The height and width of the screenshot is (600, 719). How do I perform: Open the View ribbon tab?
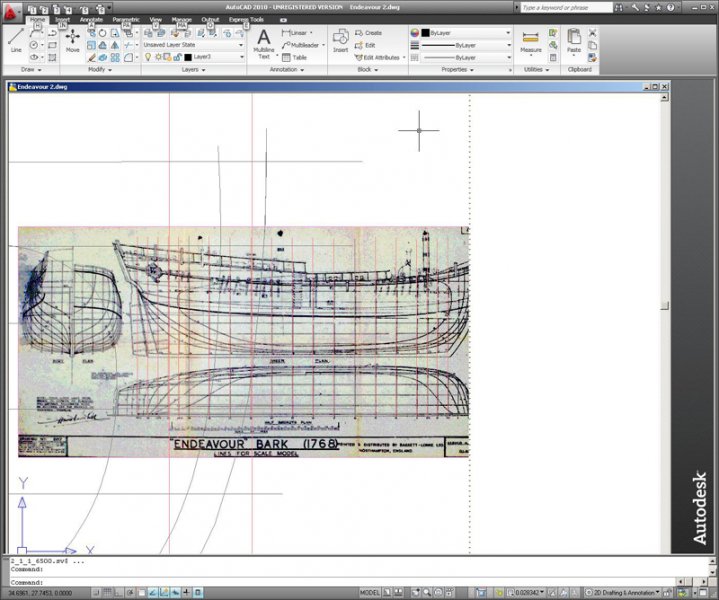tap(155, 20)
